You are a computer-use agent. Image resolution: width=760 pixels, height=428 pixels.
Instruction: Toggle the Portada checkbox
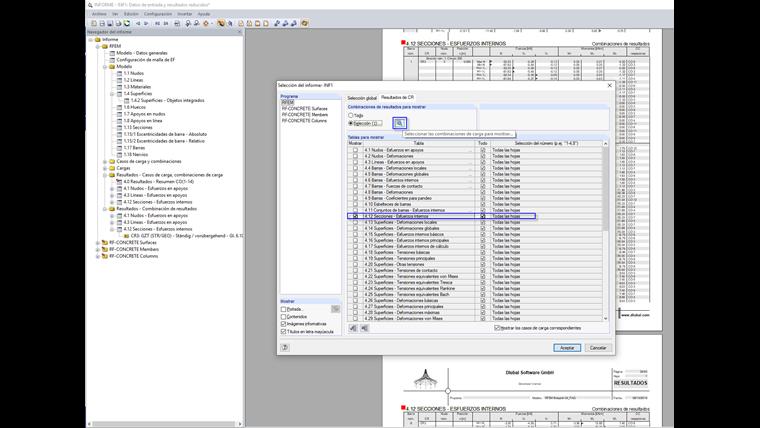[x=284, y=309]
